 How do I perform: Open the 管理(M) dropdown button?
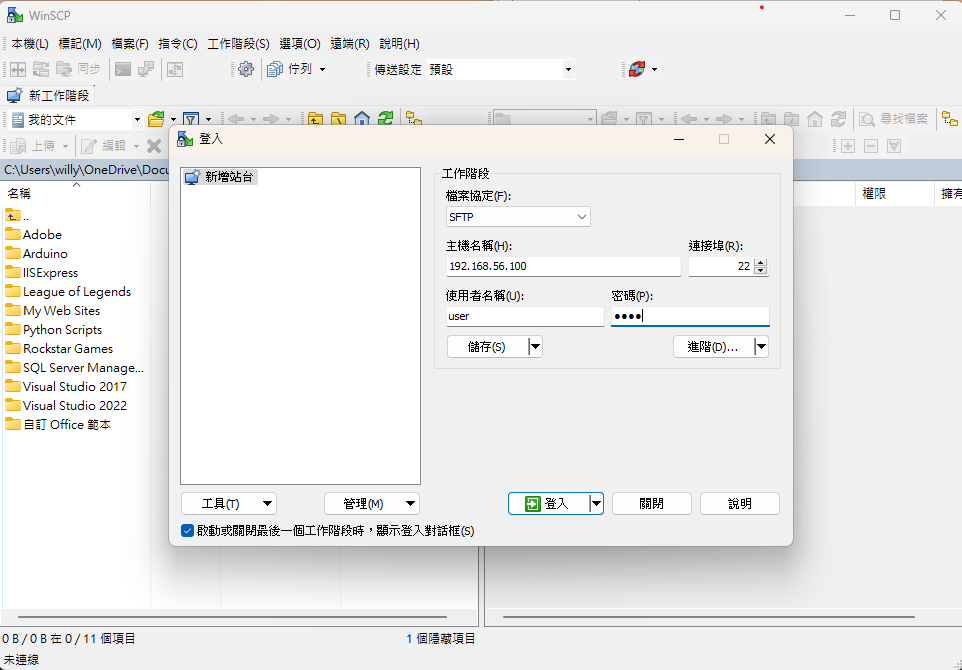click(x=372, y=504)
